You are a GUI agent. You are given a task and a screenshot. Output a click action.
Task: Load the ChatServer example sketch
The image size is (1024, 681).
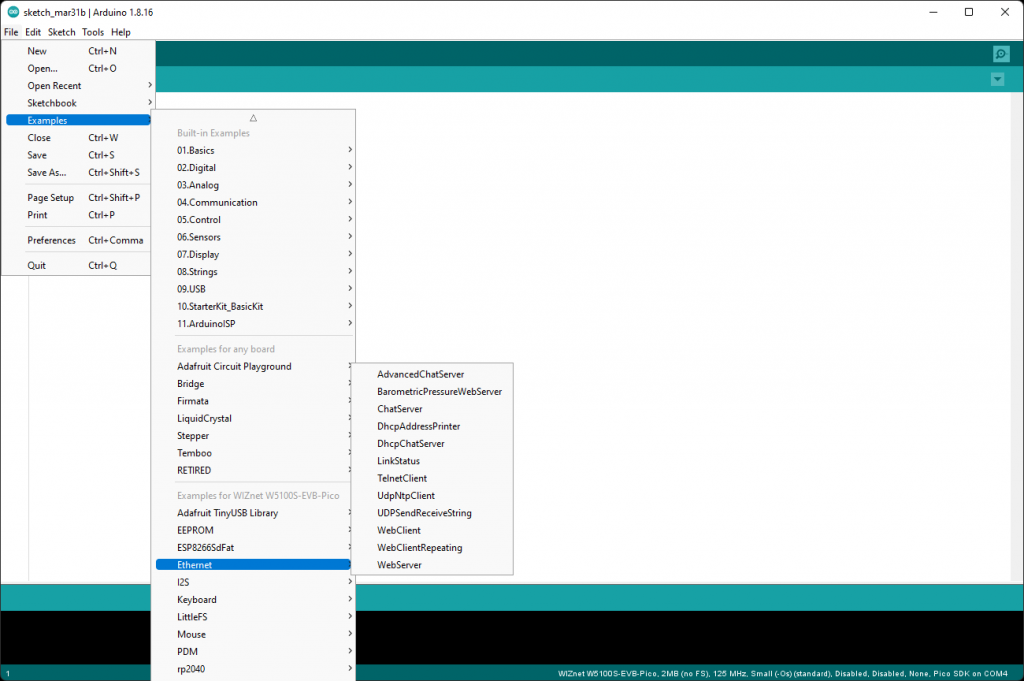tap(432, 409)
